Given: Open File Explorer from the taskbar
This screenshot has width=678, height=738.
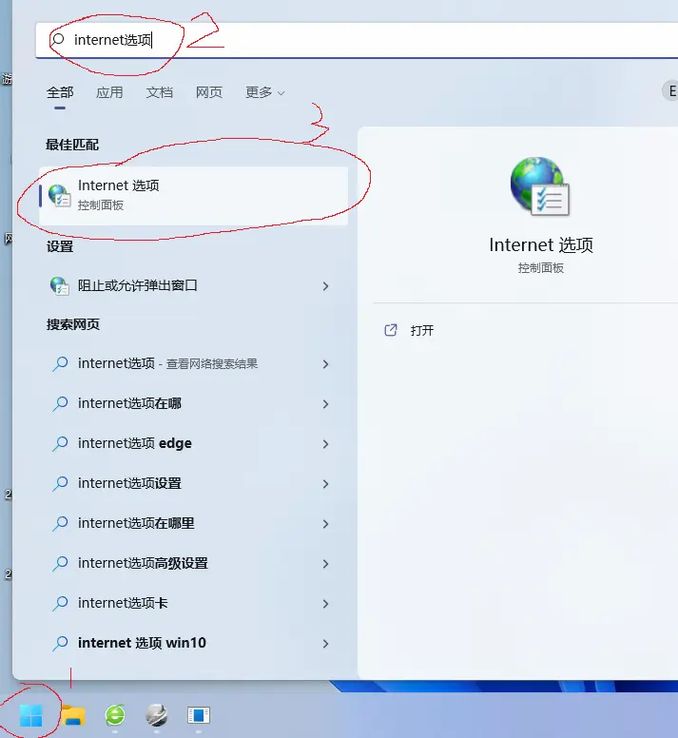Looking at the screenshot, I should (x=73, y=715).
